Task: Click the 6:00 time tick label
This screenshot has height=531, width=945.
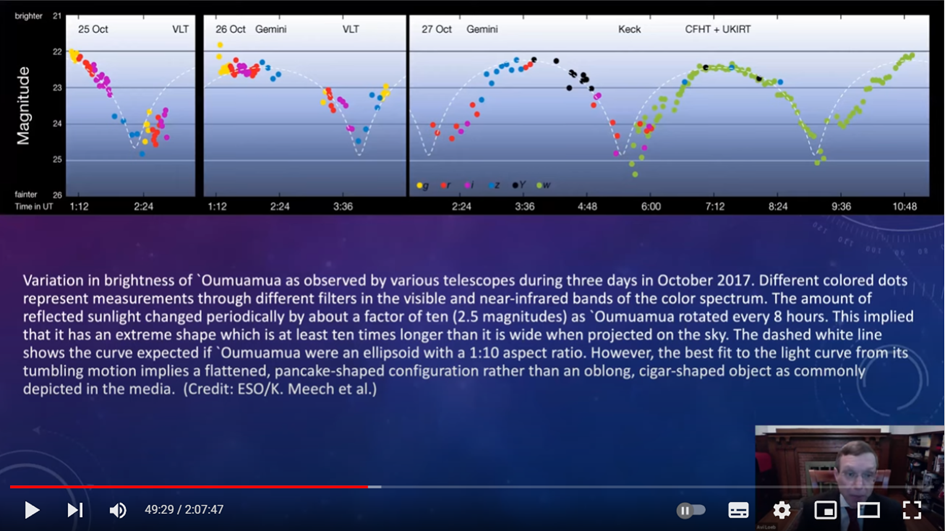Action: click(651, 206)
